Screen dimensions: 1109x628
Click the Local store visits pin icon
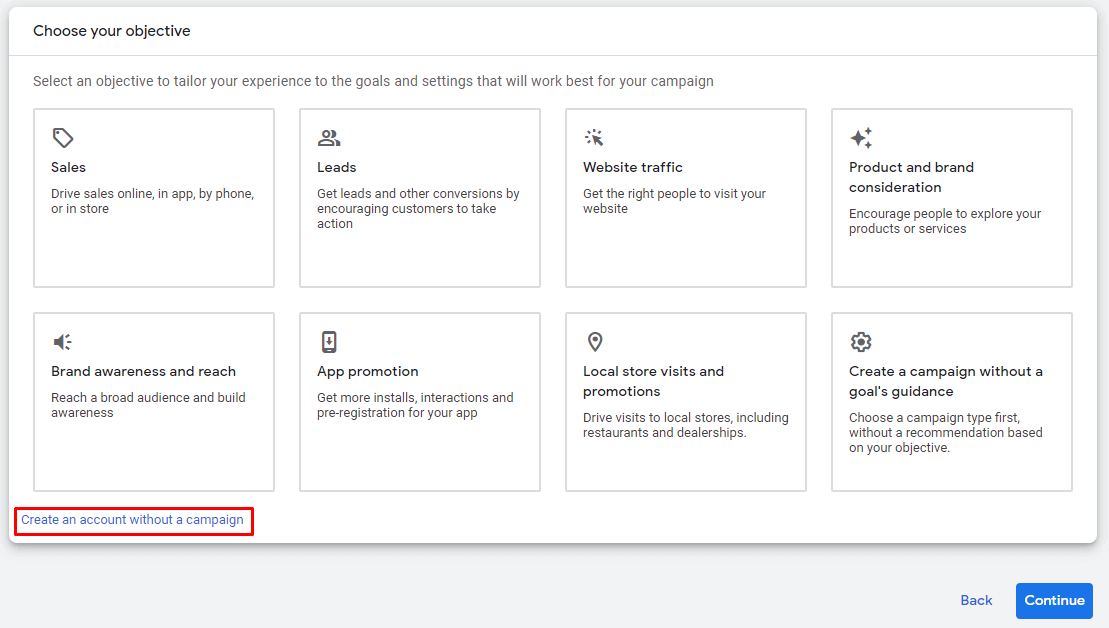596,342
